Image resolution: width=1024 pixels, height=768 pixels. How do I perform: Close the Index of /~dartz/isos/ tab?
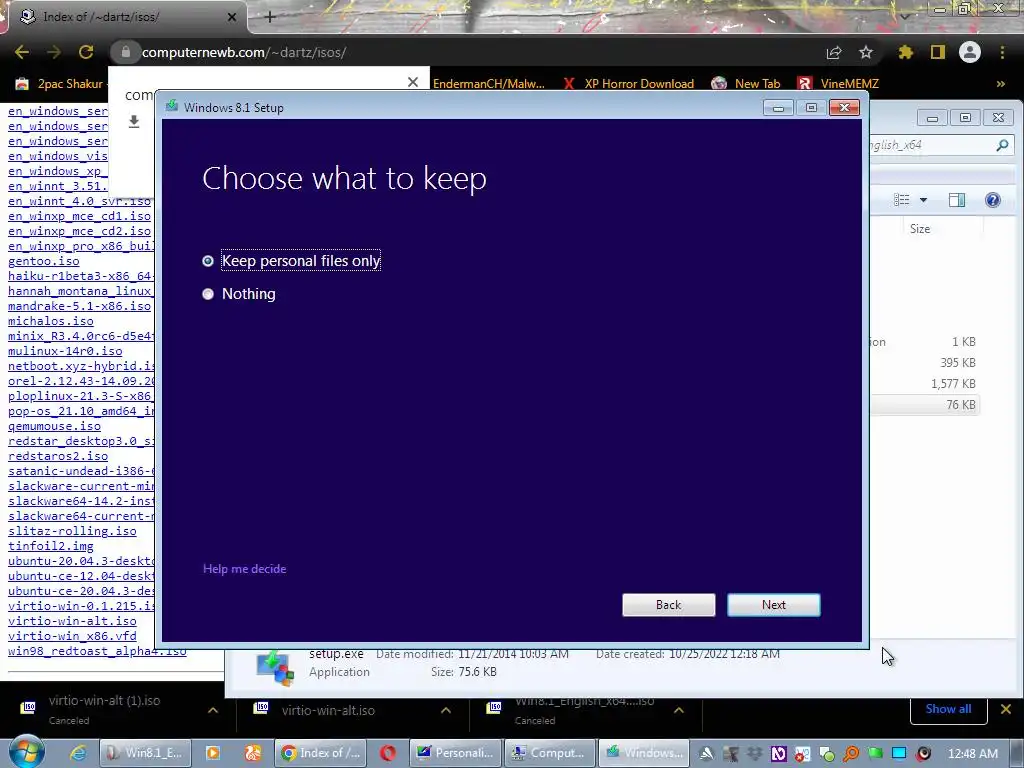click(x=232, y=17)
